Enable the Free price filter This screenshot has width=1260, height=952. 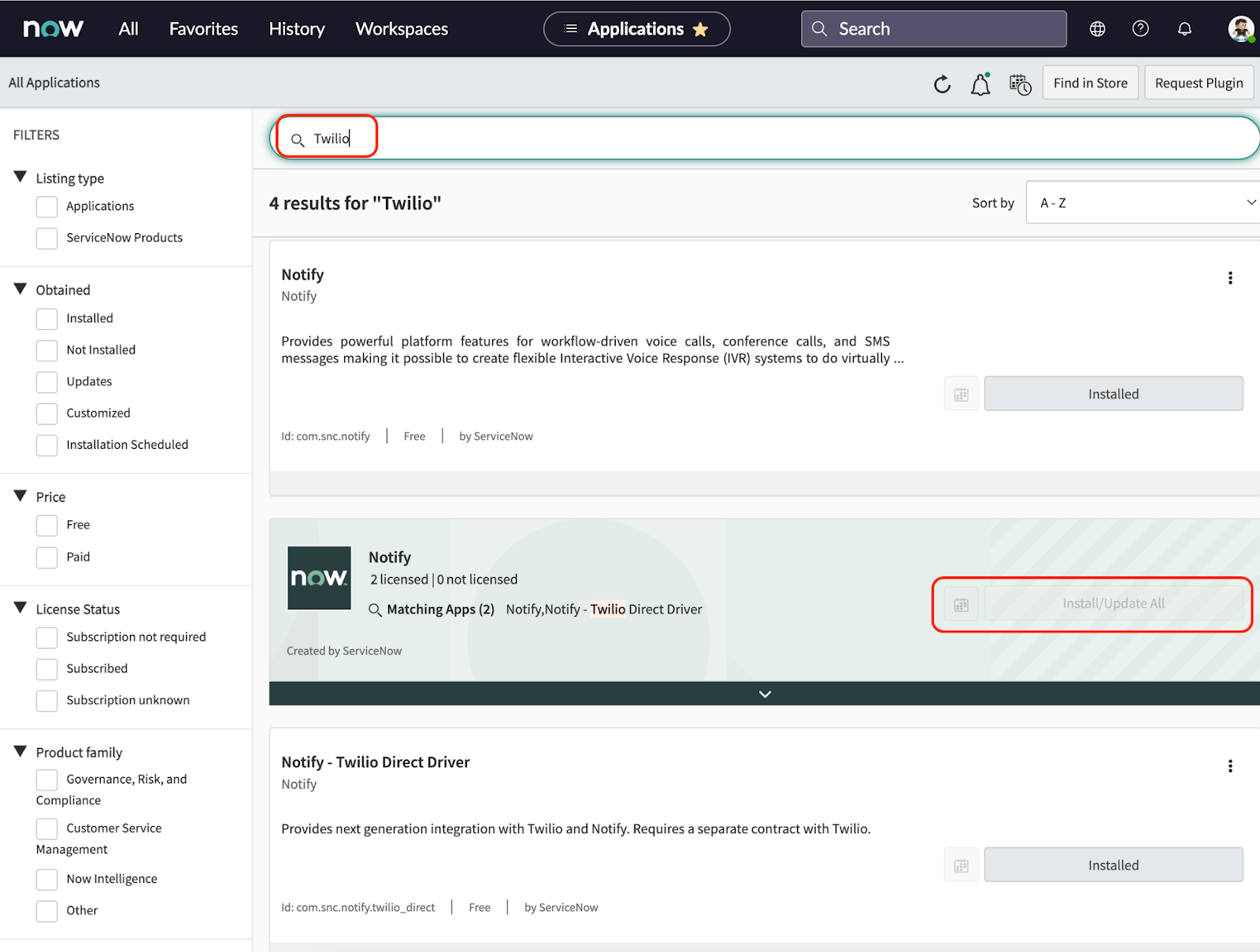coord(46,525)
